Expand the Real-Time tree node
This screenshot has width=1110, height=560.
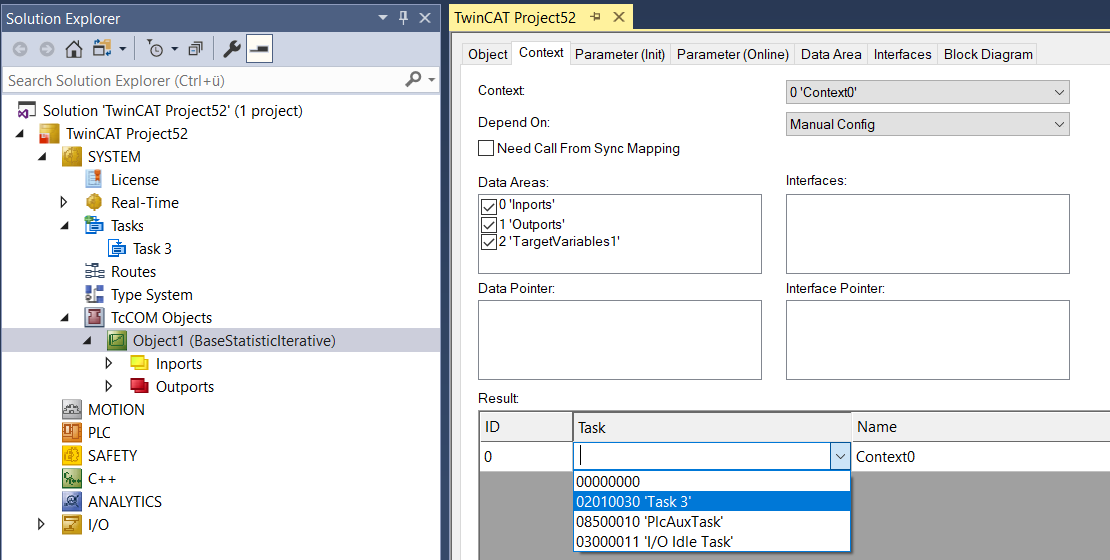[64, 202]
